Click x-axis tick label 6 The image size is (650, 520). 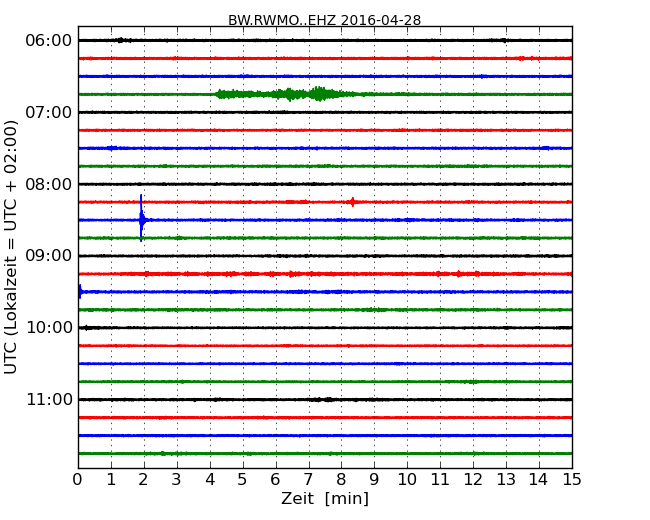tap(276, 479)
